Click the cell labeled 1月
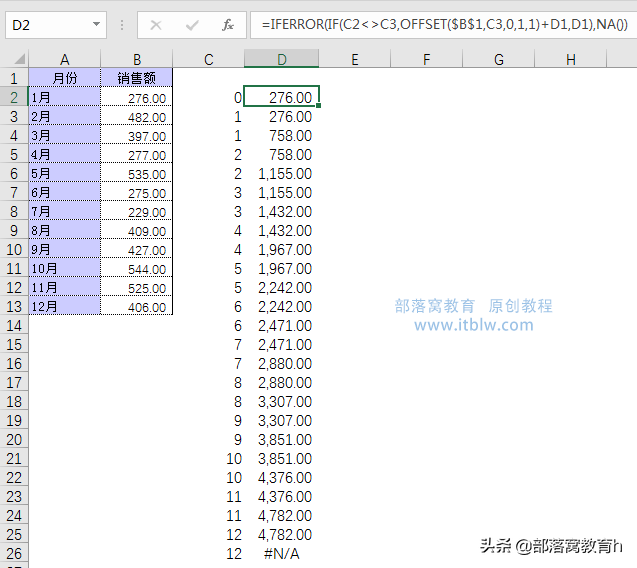 click(65, 98)
